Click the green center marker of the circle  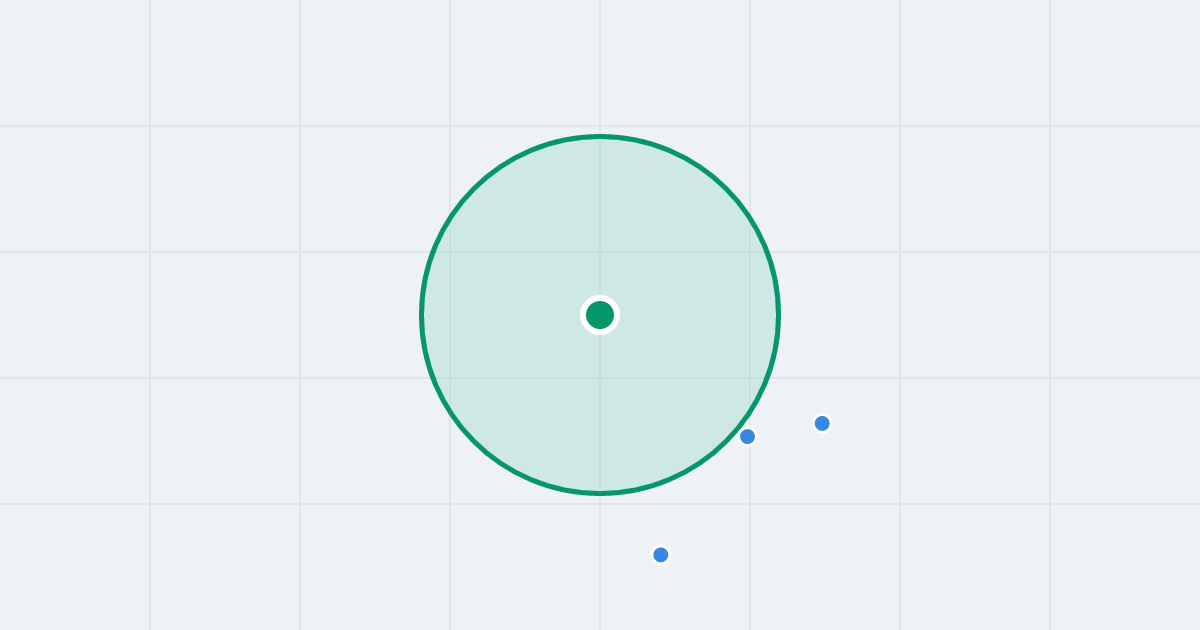[x=600, y=315]
